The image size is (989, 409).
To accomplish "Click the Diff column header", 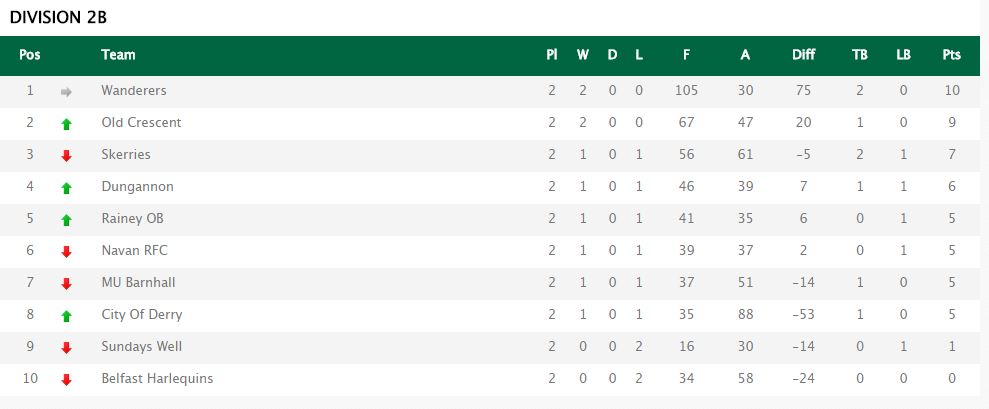I will point(803,55).
